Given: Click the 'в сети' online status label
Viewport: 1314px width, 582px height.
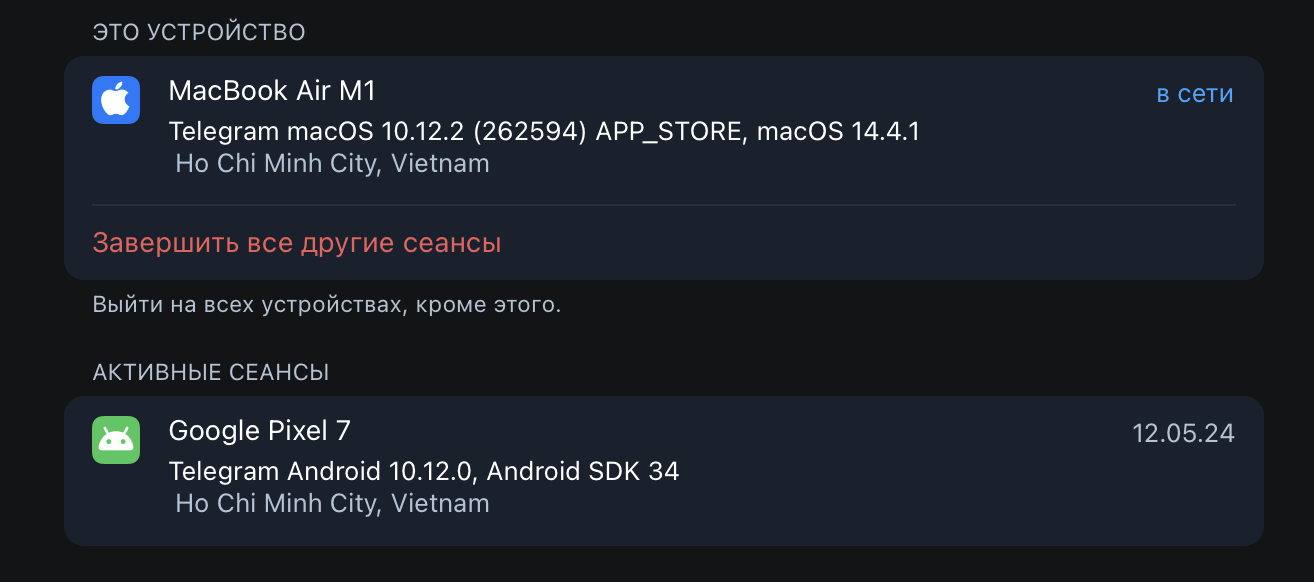Looking at the screenshot, I should [1195, 94].
